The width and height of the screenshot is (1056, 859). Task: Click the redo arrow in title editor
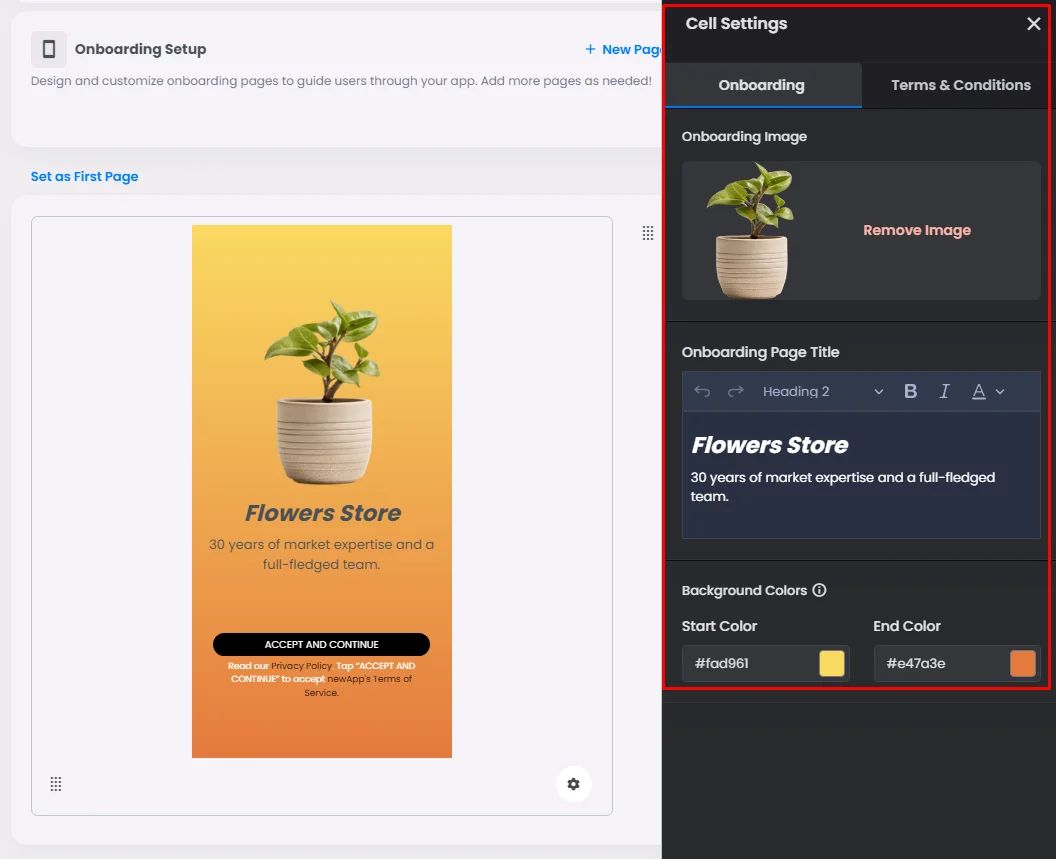tap(735, 391)
